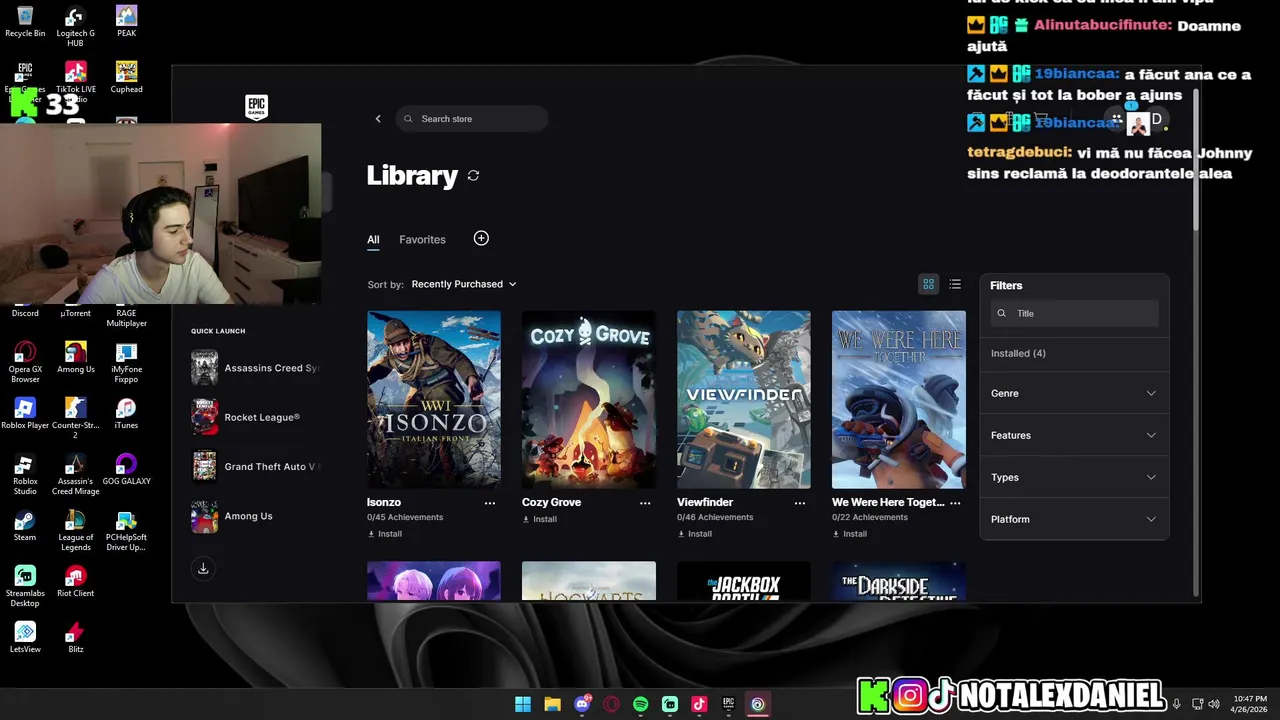Open Blitz desktop shortcut
The height and width of the screenshot is (720, 1280).
[x=75, y=638]
